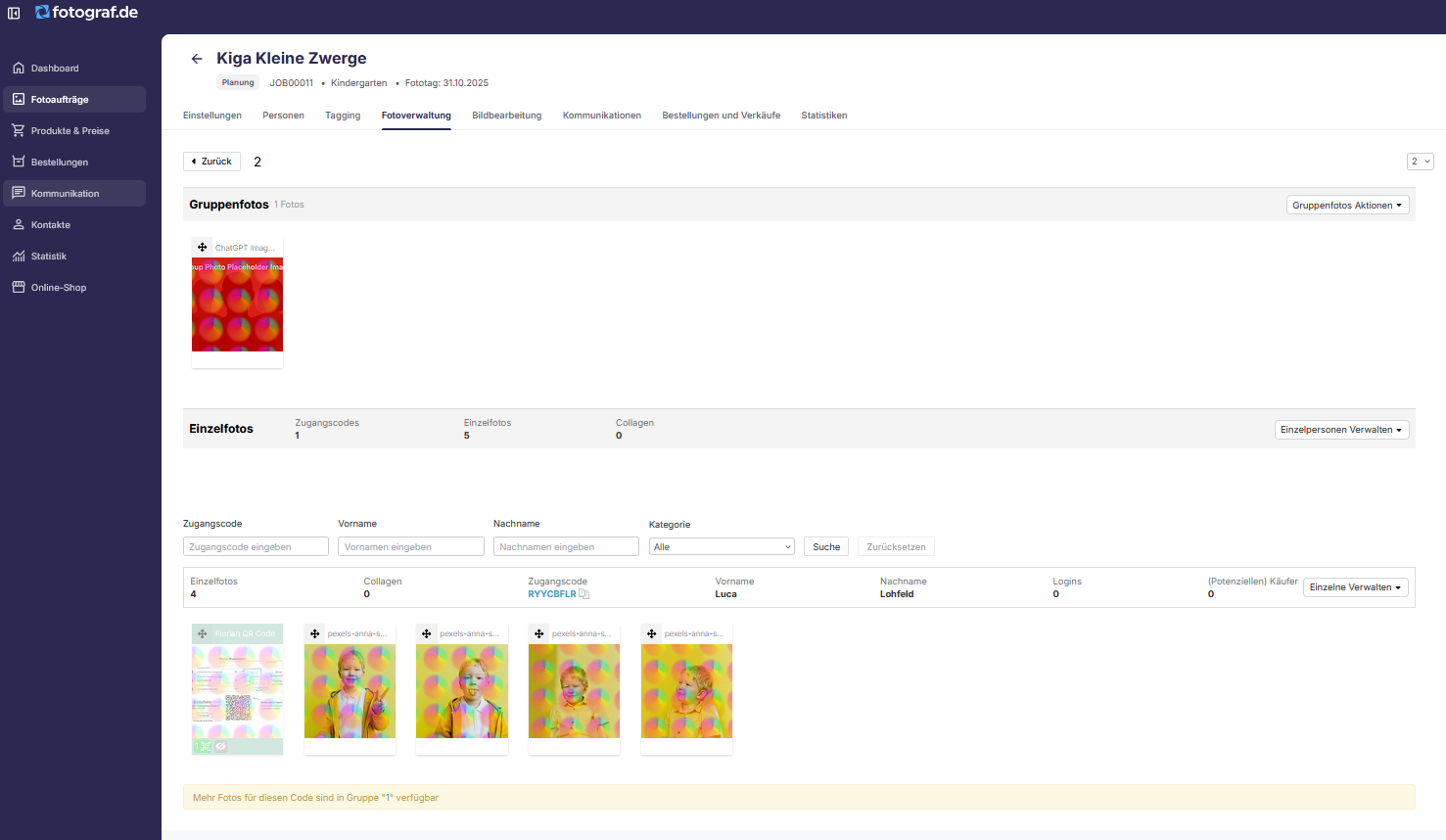Viewport: 1446px width, 840px height.
Task: Click the last name Lohfeld
Action: [897, 594]
